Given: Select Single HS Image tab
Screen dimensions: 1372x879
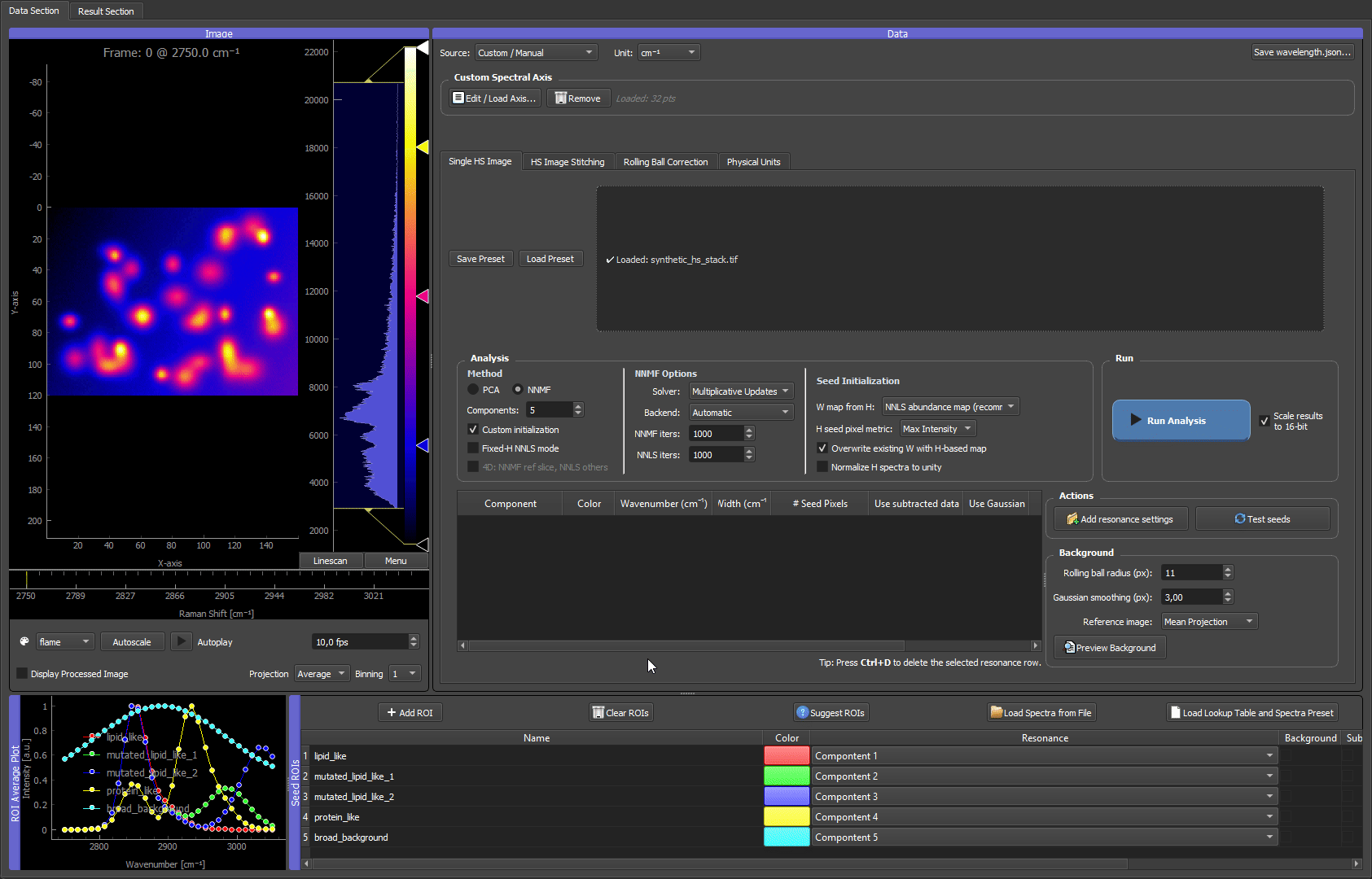Looking at the screenshot, I should point(480,161).
